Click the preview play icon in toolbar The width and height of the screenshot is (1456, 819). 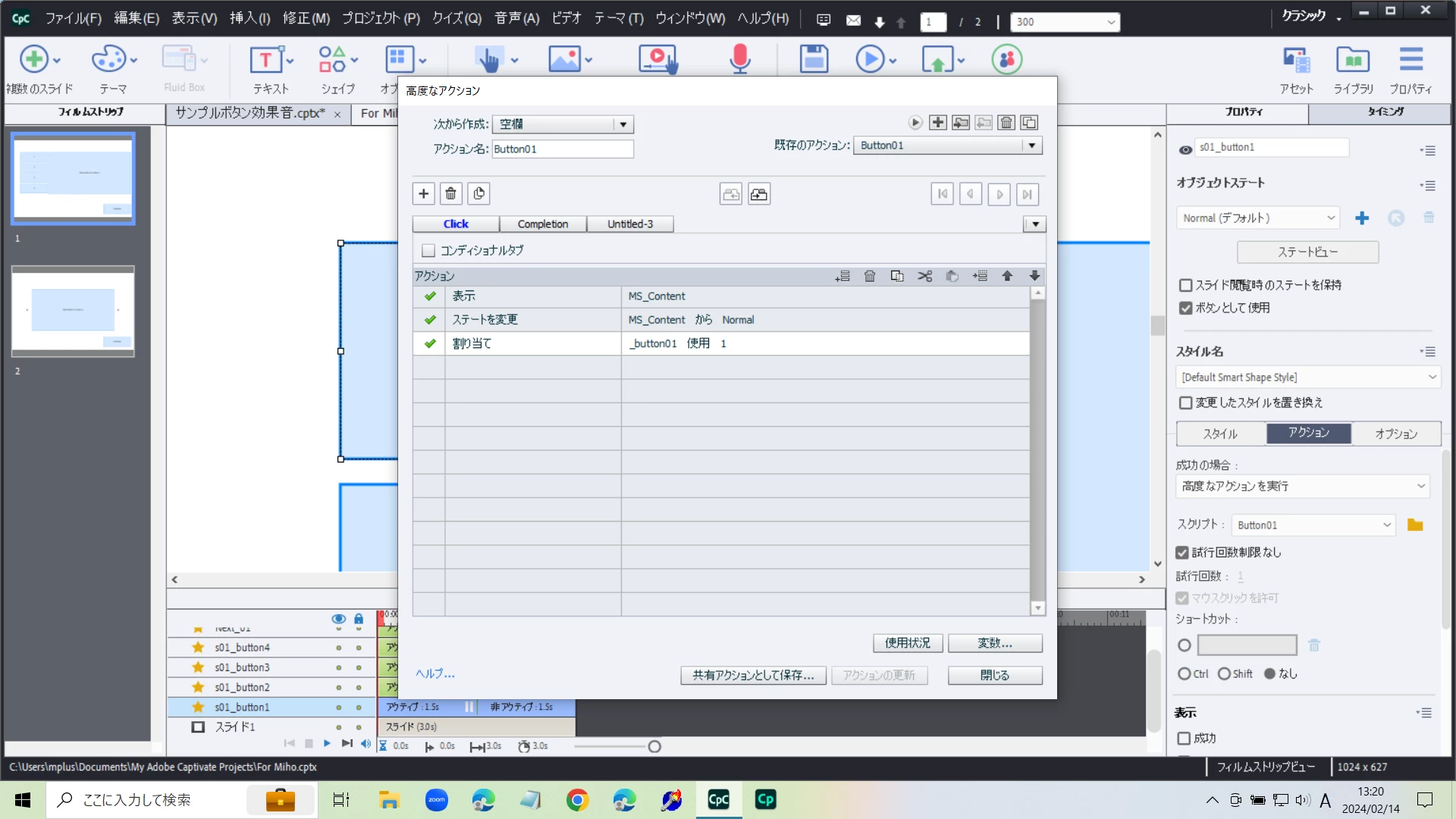[869, 59]
